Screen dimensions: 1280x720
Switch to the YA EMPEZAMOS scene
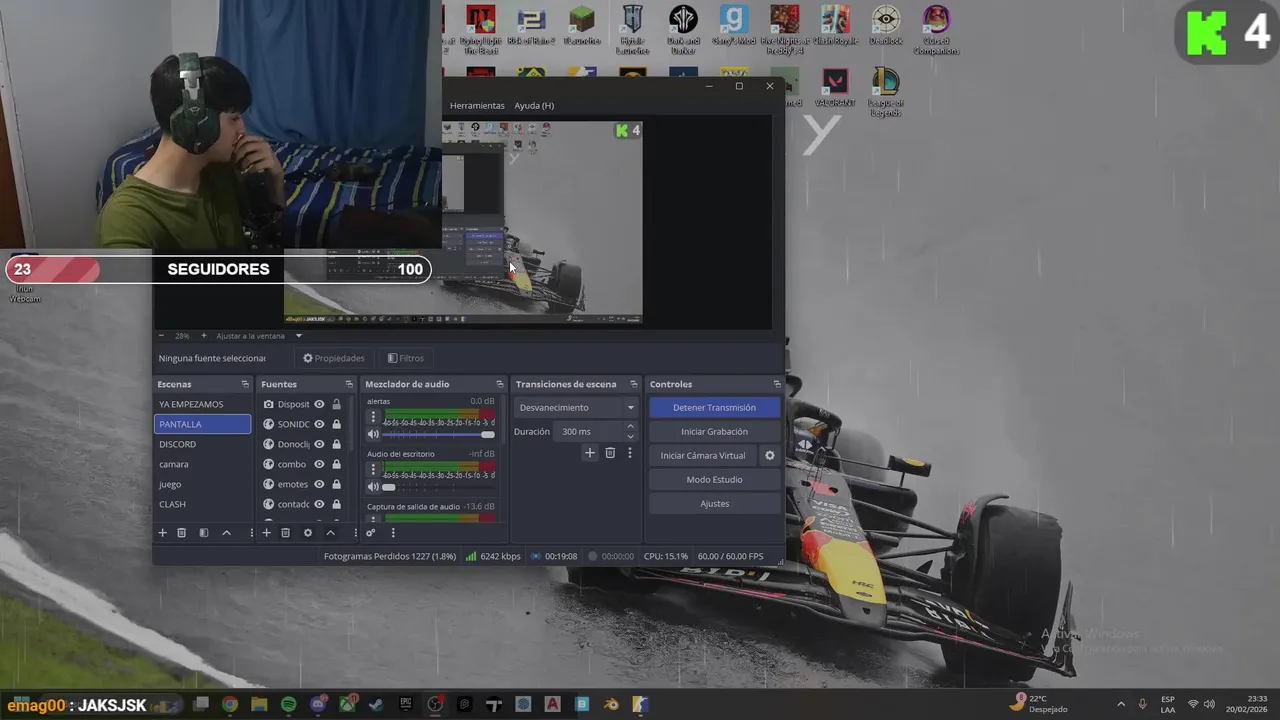(x=202, y=404)
